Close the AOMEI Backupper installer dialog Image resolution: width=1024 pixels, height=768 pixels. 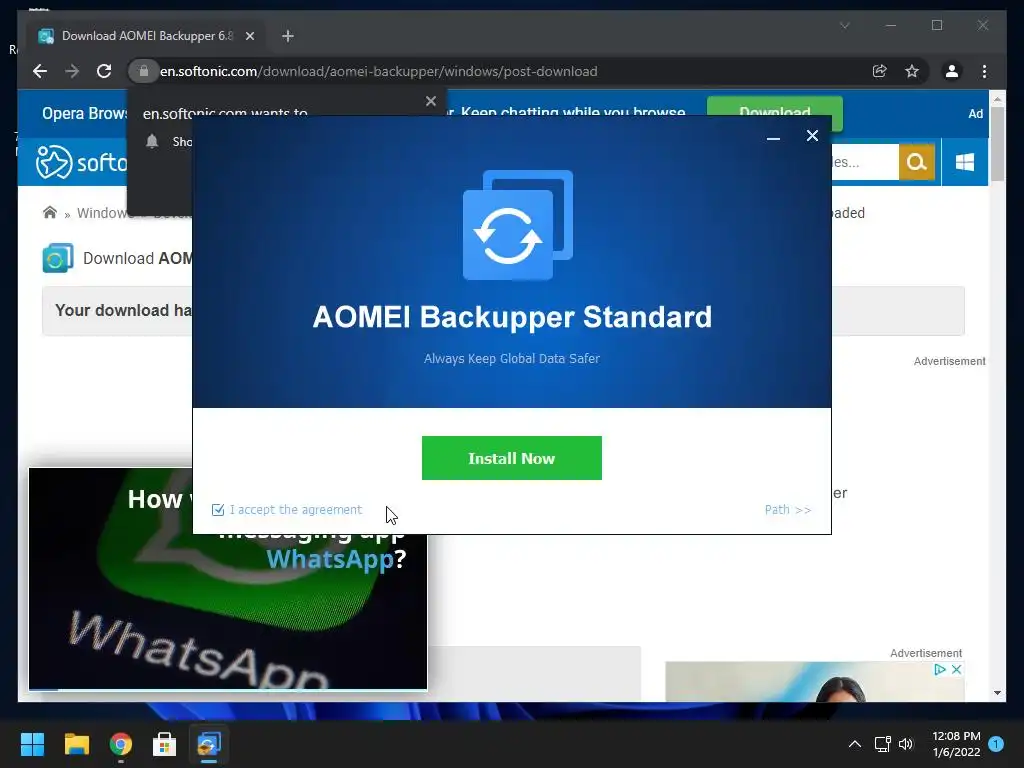(x=812, y=135)
